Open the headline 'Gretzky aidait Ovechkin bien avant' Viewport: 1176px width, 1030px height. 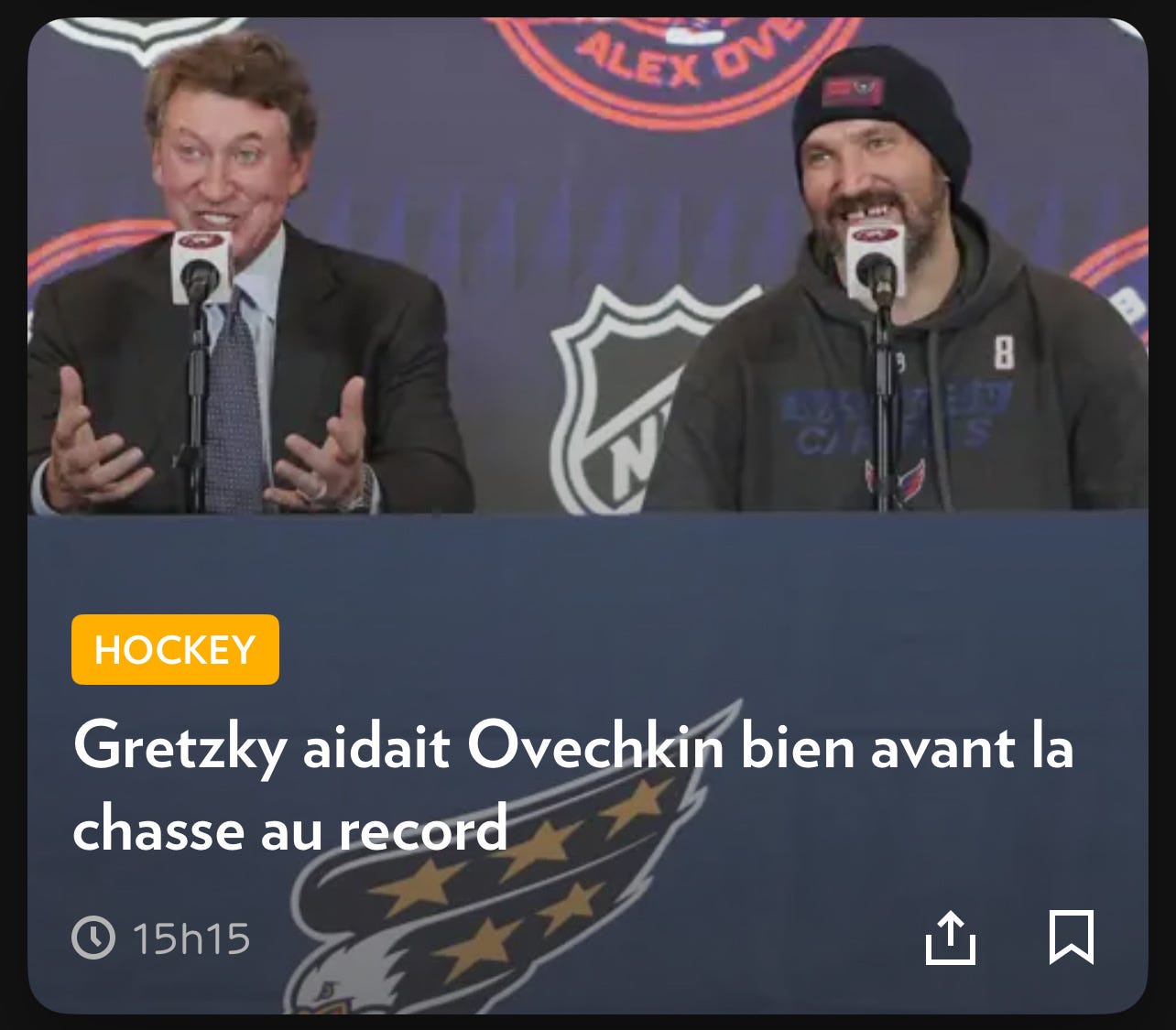pos(572,747)
